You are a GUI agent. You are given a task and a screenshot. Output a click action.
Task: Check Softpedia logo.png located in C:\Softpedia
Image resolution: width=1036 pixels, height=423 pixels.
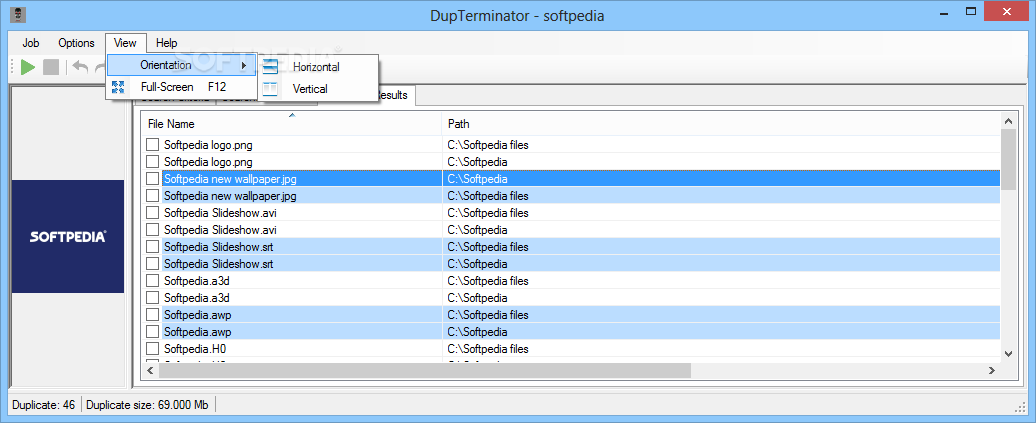coord(153,161)
